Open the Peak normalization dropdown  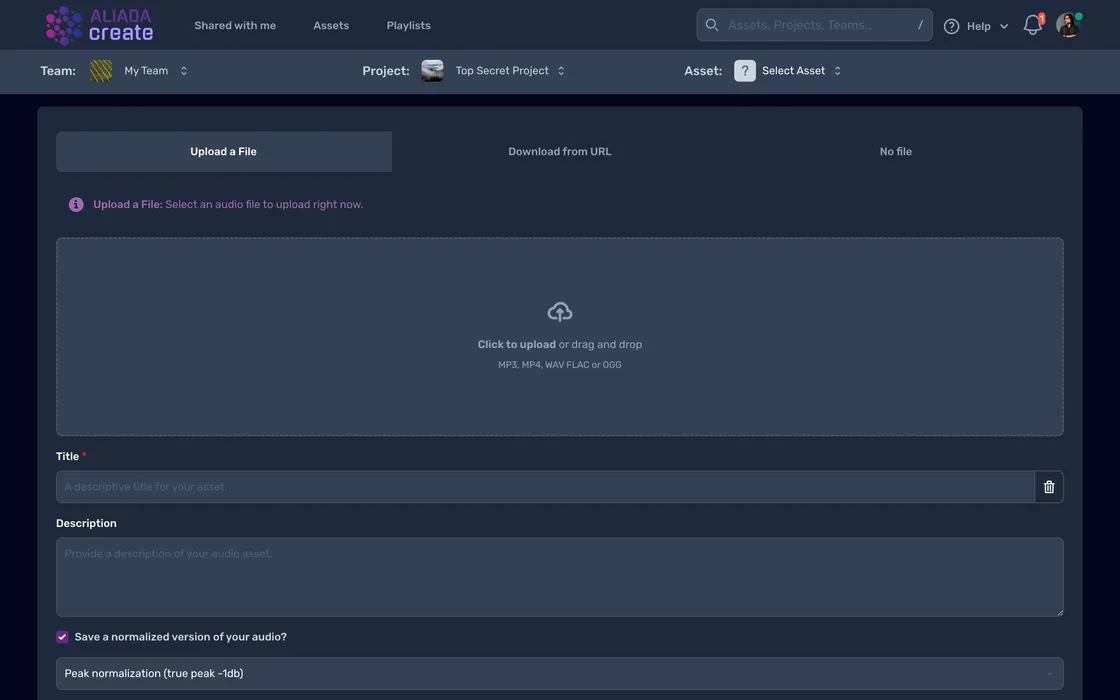tap(559, 674)
